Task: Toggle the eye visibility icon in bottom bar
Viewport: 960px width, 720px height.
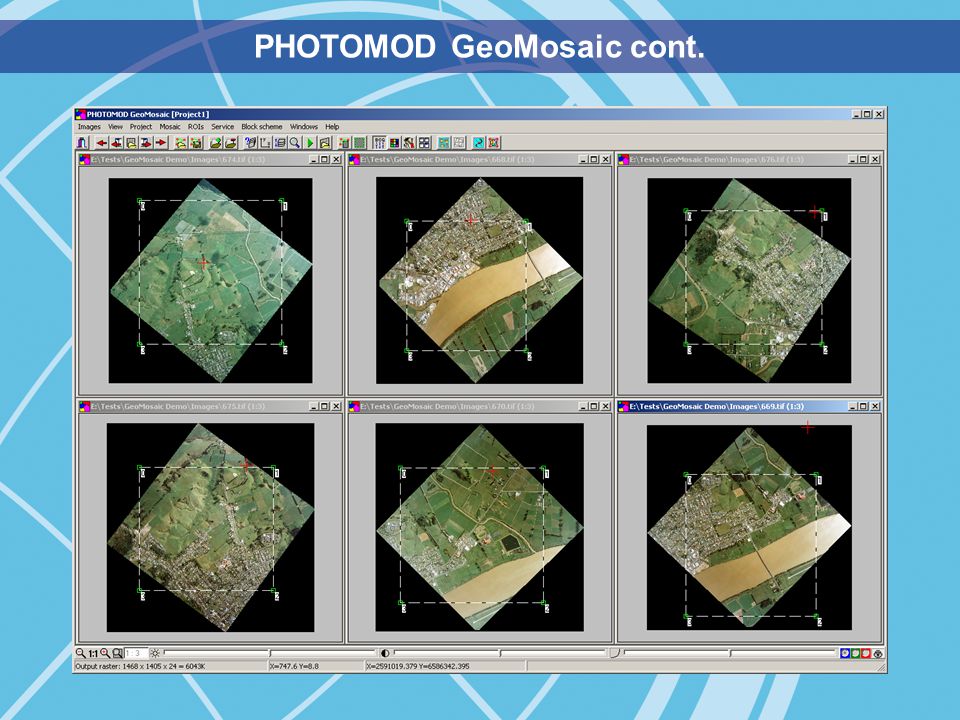Action: 878,653
